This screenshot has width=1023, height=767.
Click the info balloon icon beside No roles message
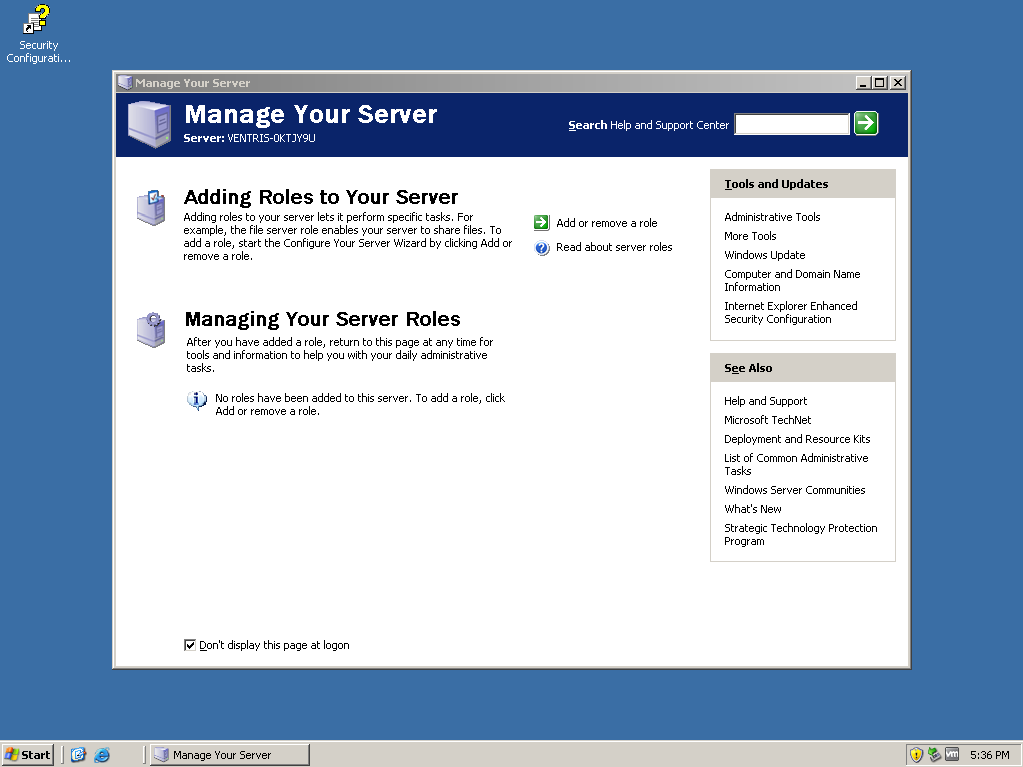(x=196, y=399)
